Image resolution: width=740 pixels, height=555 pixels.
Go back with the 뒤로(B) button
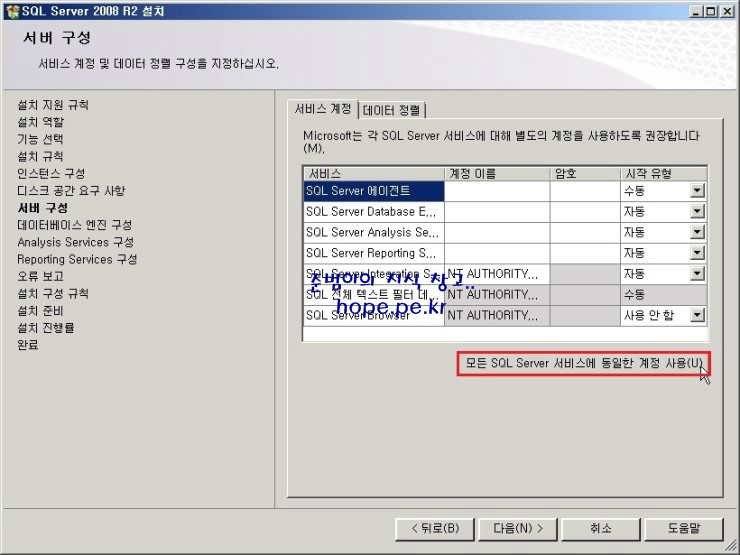tap(435, 529)
